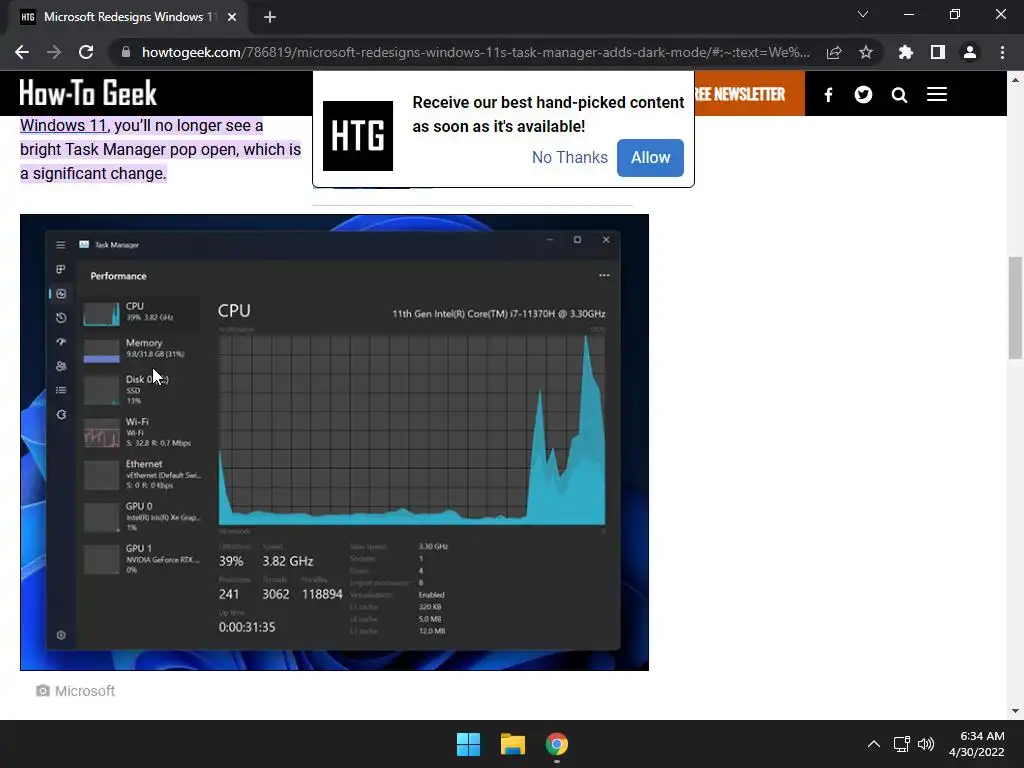
Task: Click the scrollbar up arrow
Action: [x=1015, y=80]
